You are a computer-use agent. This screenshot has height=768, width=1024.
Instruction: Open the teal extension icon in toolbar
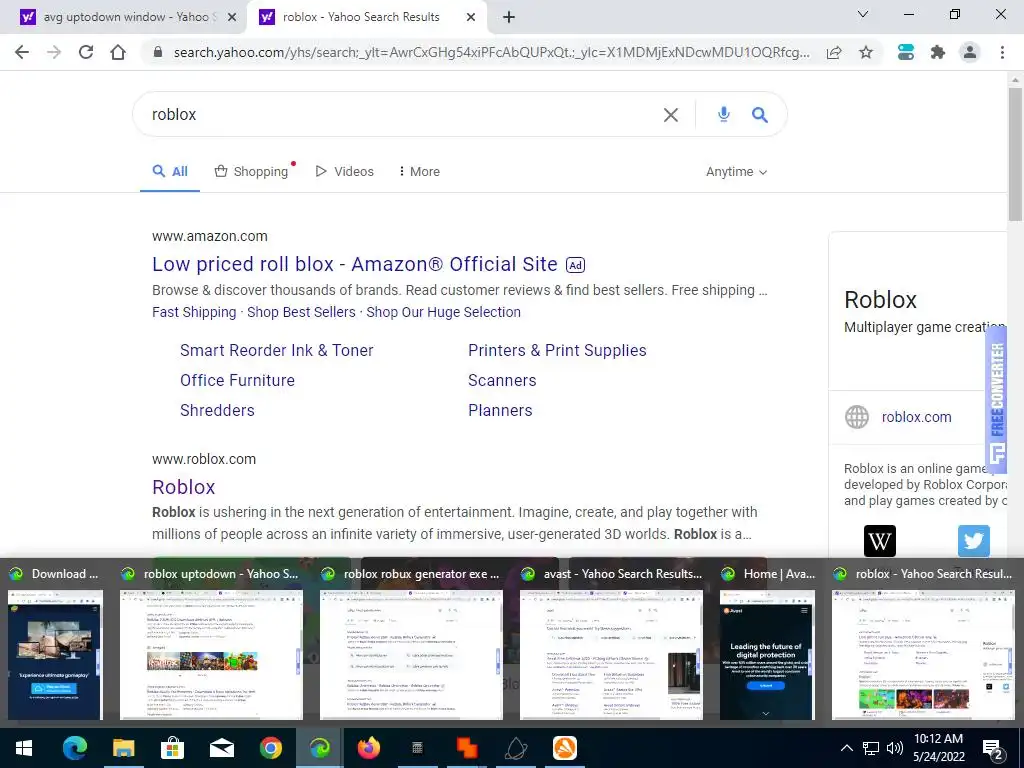(x=906, y=52)
